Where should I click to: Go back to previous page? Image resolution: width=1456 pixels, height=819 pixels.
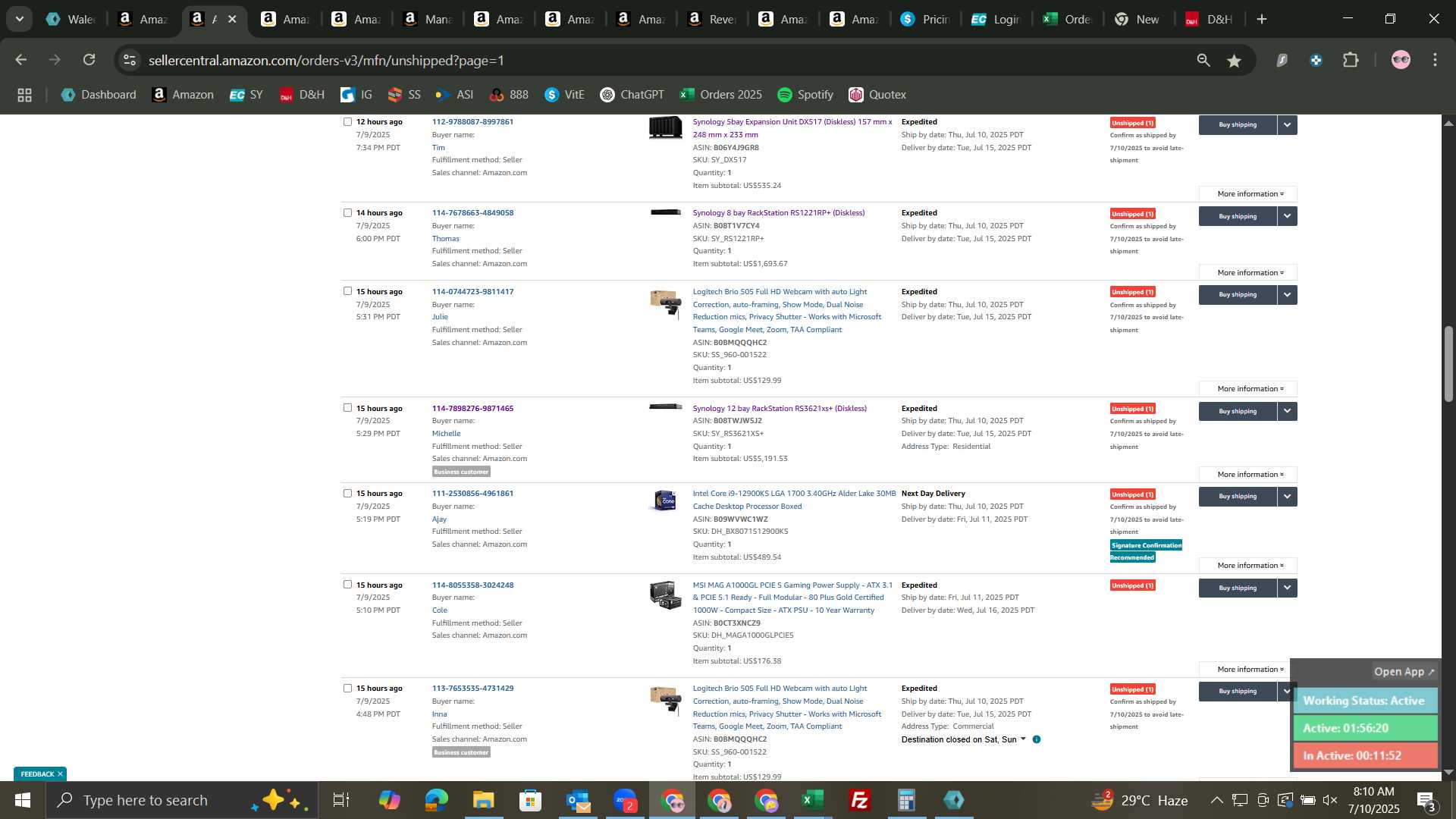(x=20, y=60)
